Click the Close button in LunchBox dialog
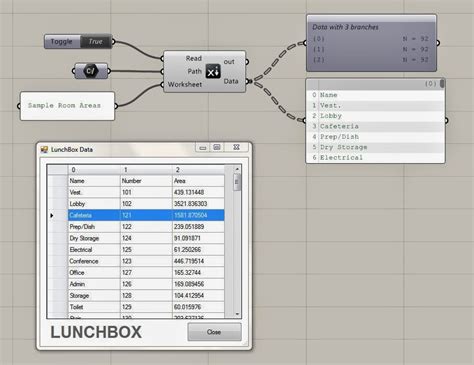Screen dimensions: 474x365 click(x=214, y=332)
